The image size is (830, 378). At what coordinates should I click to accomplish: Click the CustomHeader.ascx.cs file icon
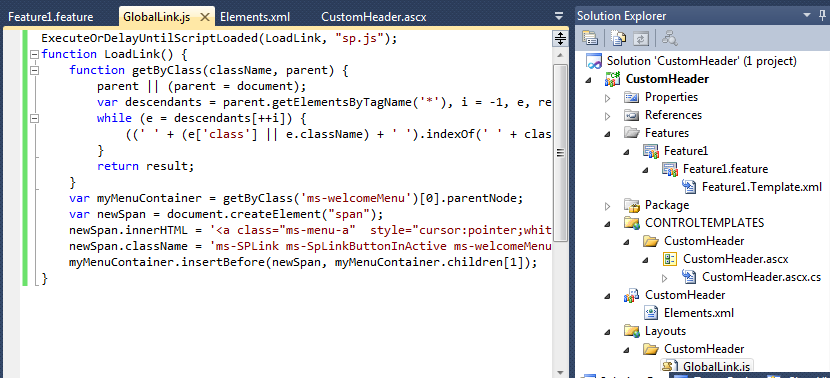coord(689,277)
